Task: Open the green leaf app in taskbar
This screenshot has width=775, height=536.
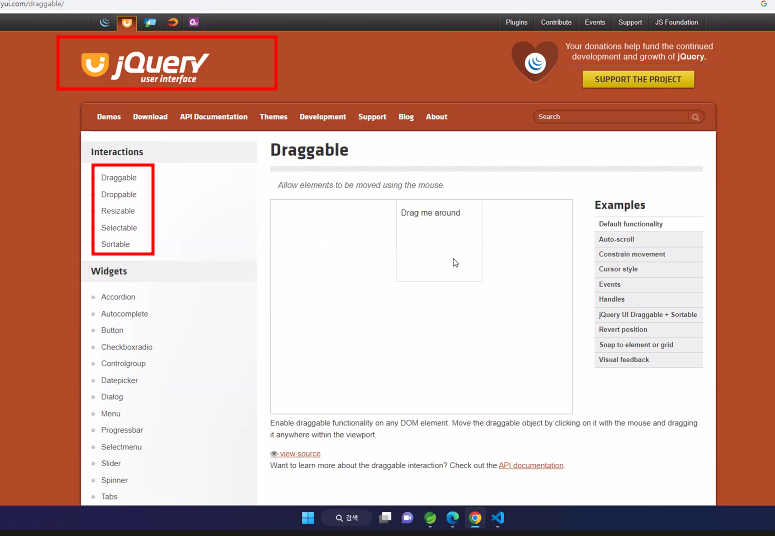Action: click(x=430, y=518)
